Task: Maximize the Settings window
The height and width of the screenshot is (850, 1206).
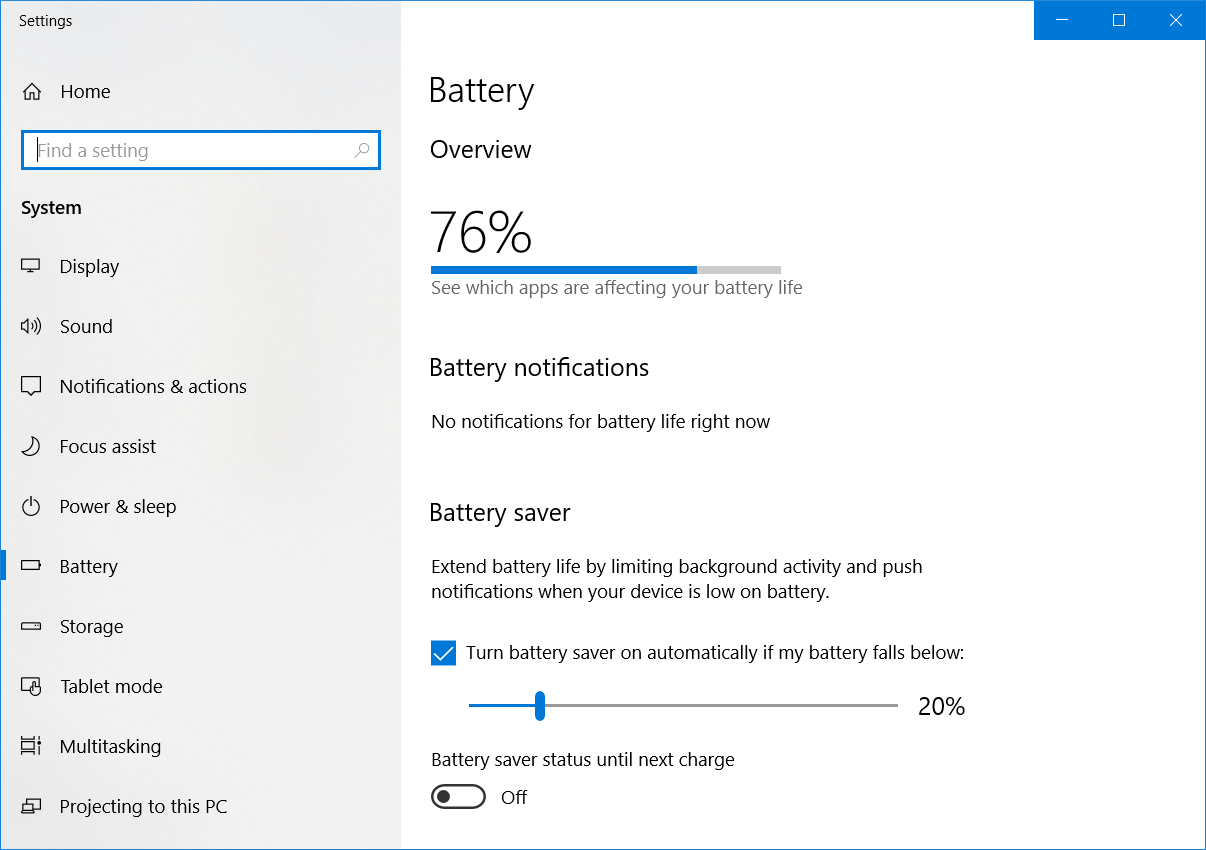Action: pos(1119,20)
